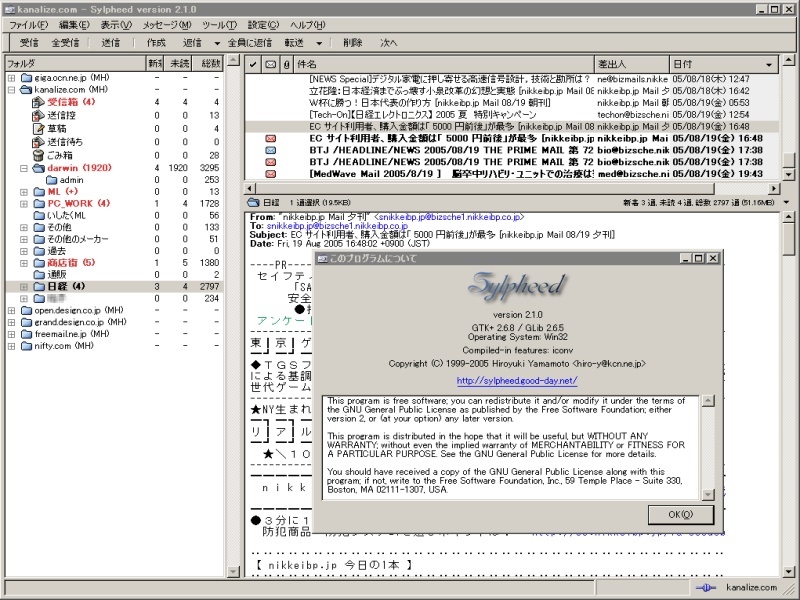The height and width of the screenshot is (600, 800).
Task: Collapse the darwin folder tree
Action: pos(24,168)
